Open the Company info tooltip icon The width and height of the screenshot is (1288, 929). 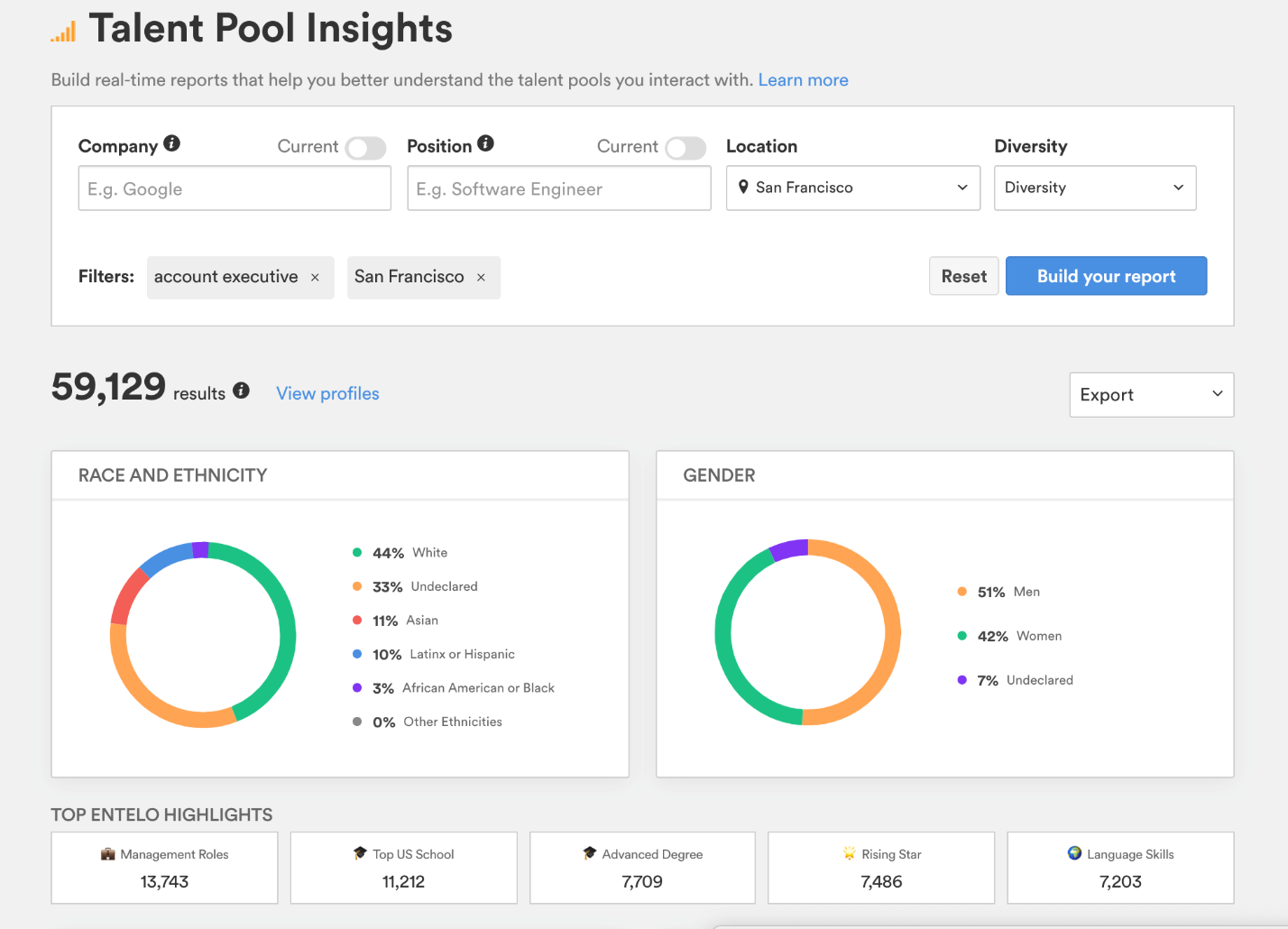(x=172, y=143)
